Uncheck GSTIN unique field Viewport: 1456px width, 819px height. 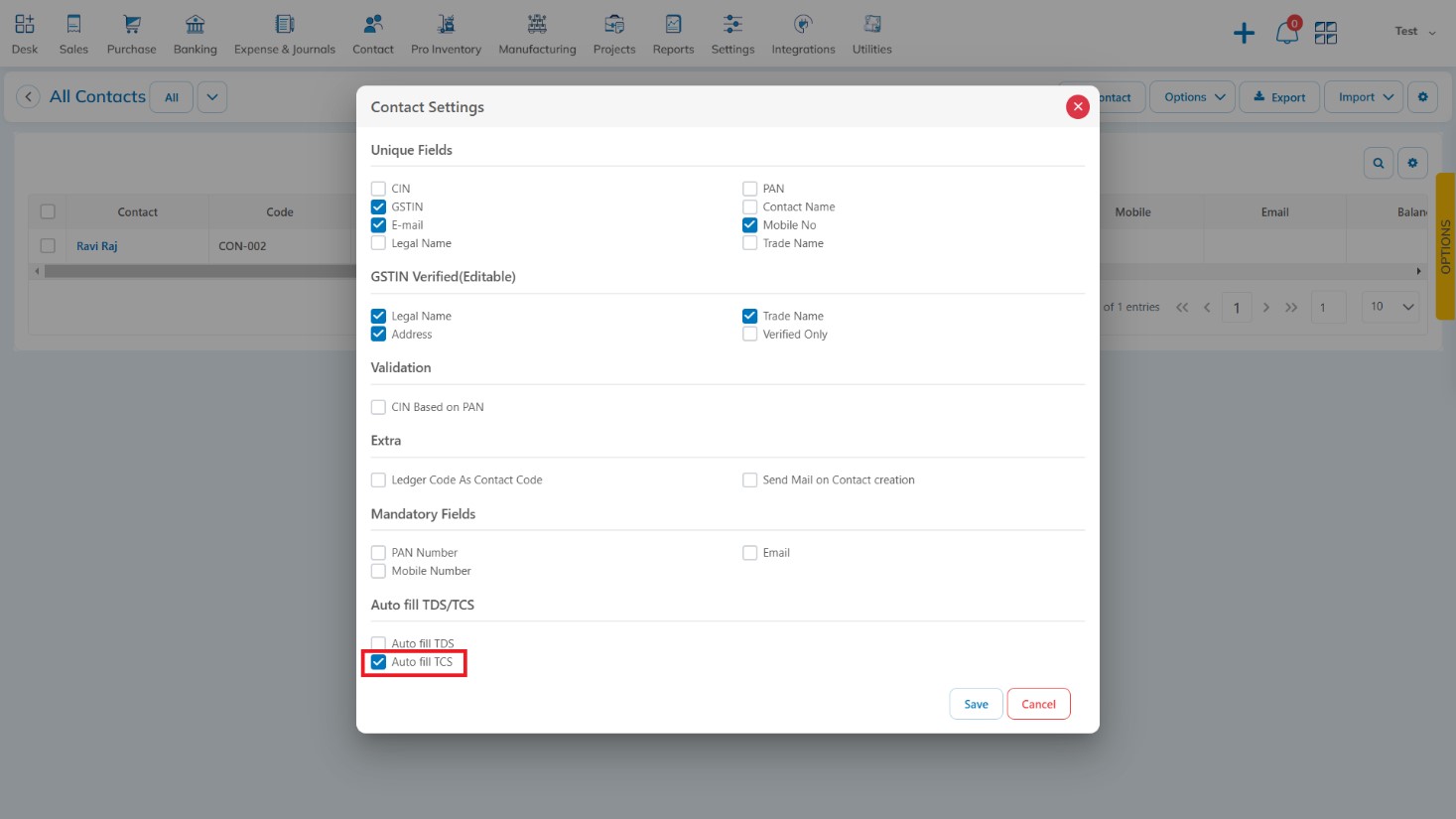378,206
